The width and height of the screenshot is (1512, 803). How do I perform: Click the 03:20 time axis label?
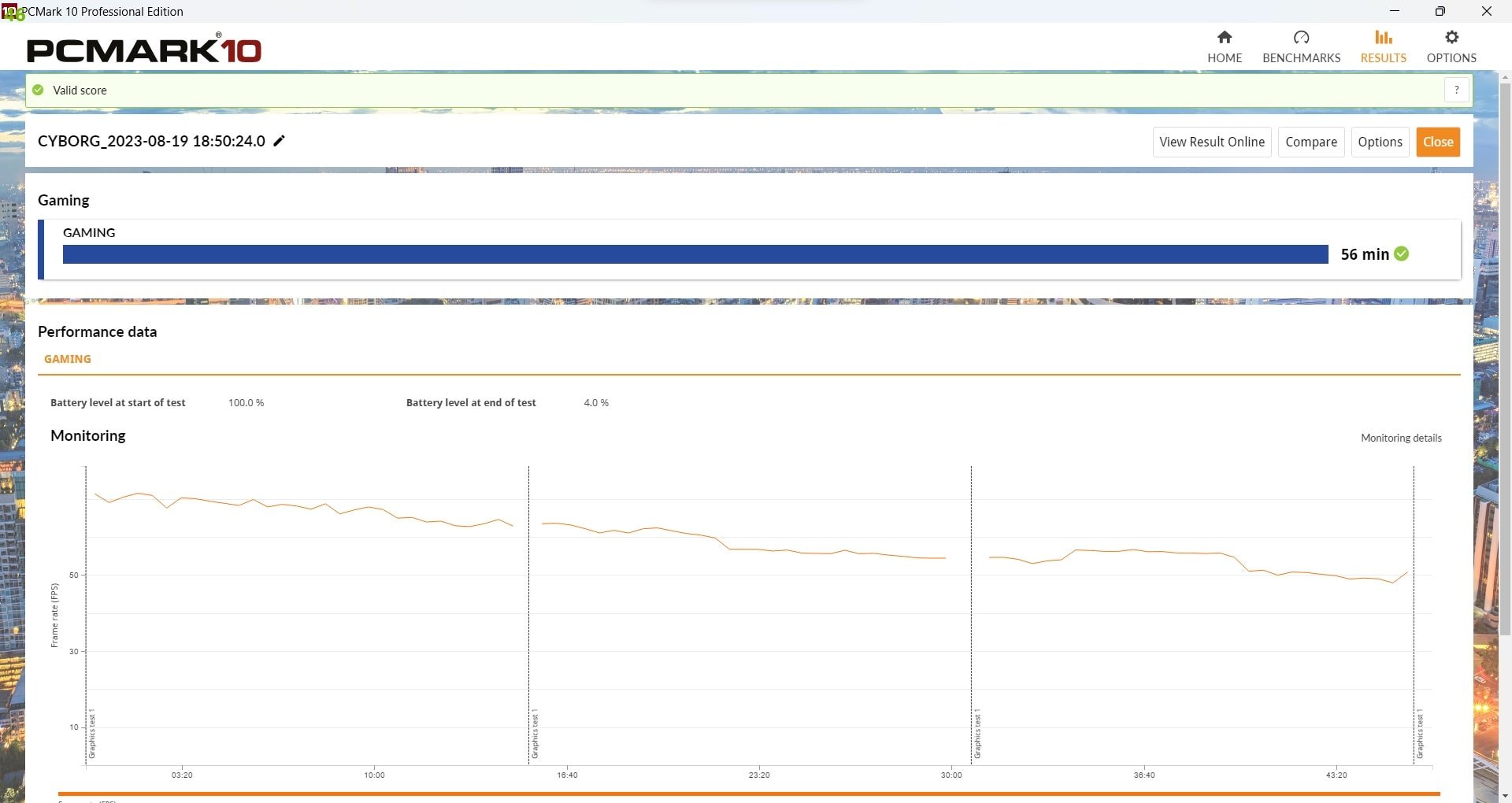tap(182, 775)
